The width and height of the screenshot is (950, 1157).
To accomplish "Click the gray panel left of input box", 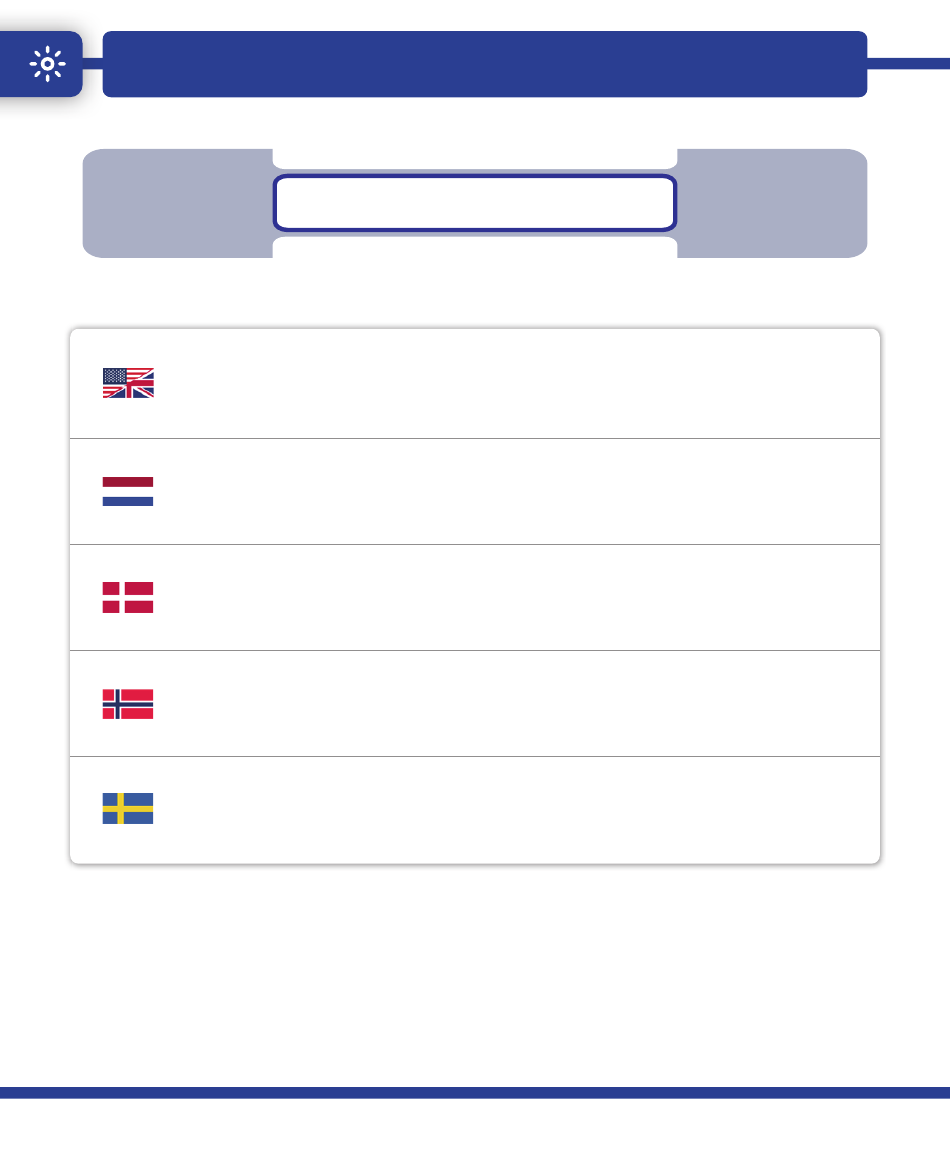I will 177,204.
